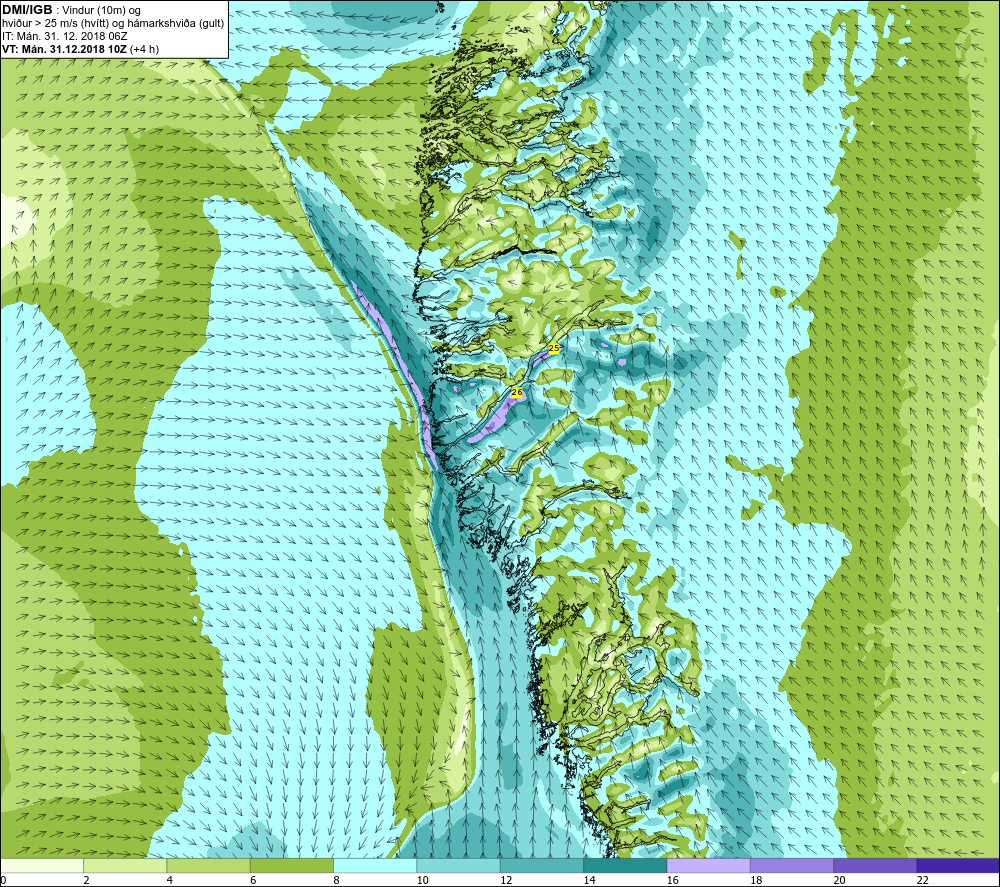Select the lightest 0–2 legend swatch
The height and width of the screenshot is (887, 1000).
tap(41, 866)
